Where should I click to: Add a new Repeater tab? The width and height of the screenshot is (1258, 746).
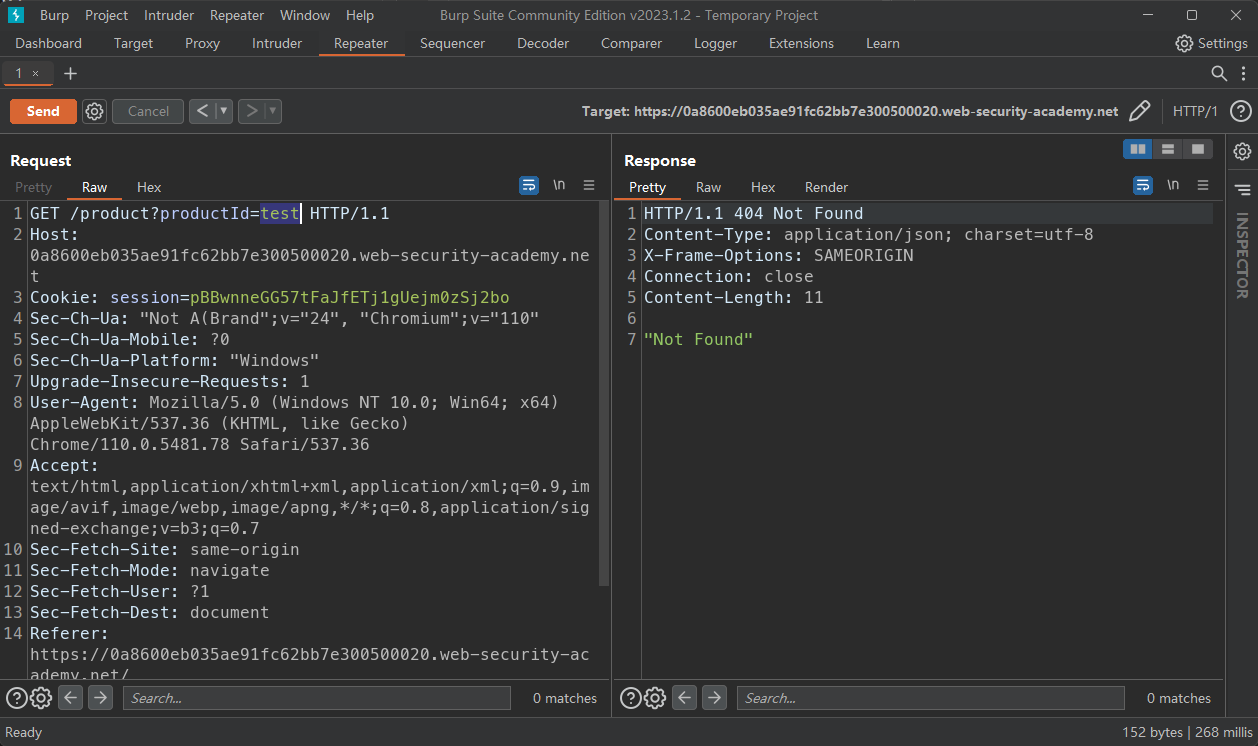(x=70, y=73)
